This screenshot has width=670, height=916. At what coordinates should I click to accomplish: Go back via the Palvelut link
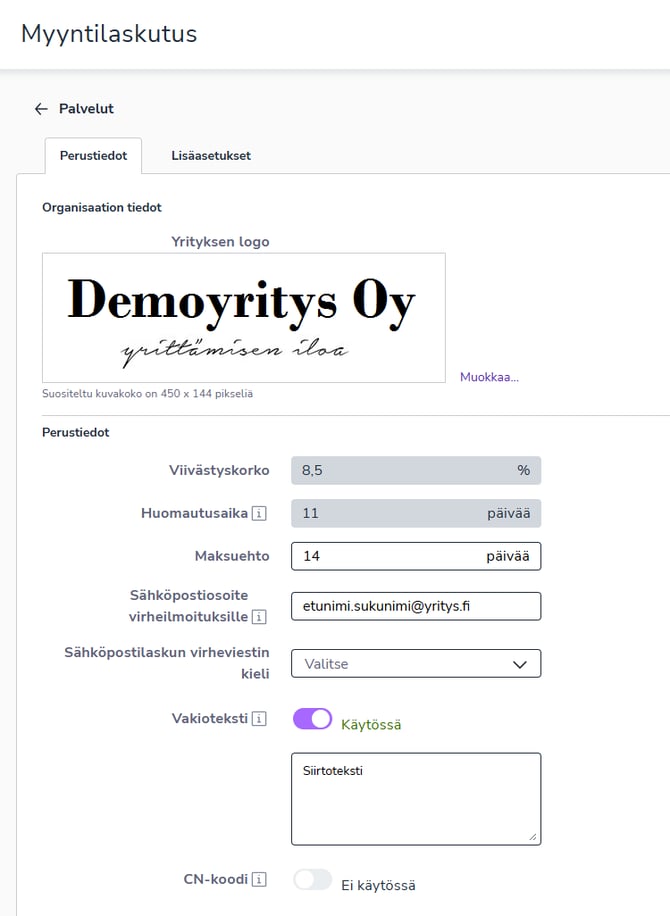point(86,108)
